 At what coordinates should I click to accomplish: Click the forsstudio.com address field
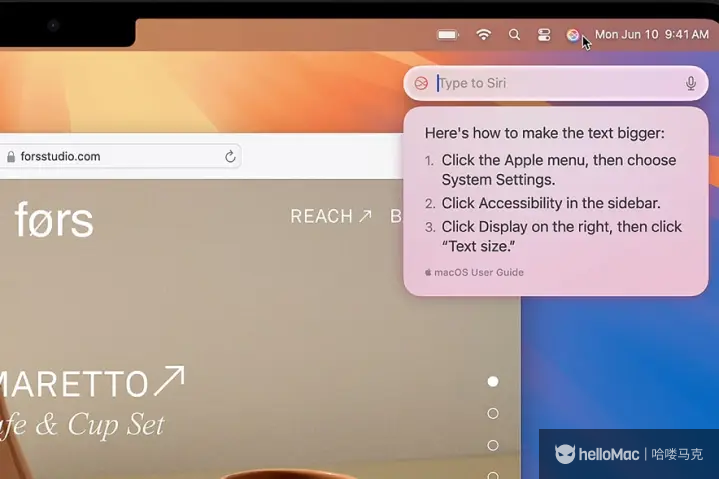coord(110,157)
